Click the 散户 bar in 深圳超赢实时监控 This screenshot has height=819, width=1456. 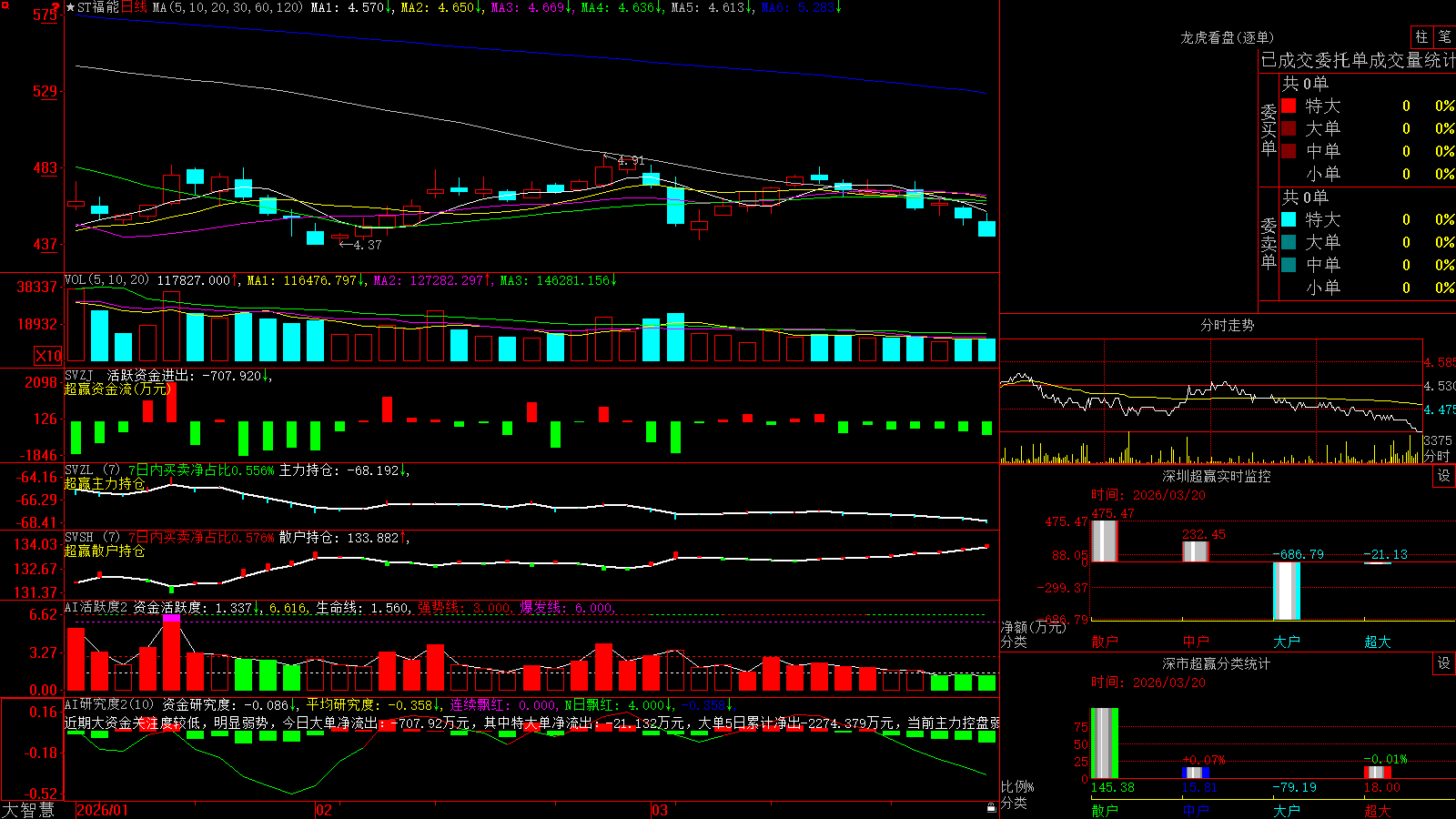[x=1104, y=541]
